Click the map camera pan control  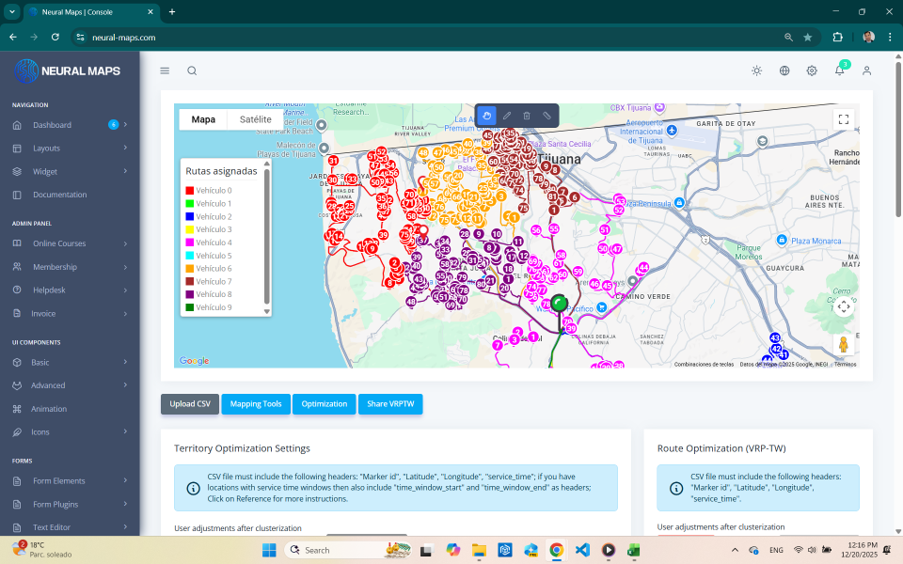coord(844,307)
